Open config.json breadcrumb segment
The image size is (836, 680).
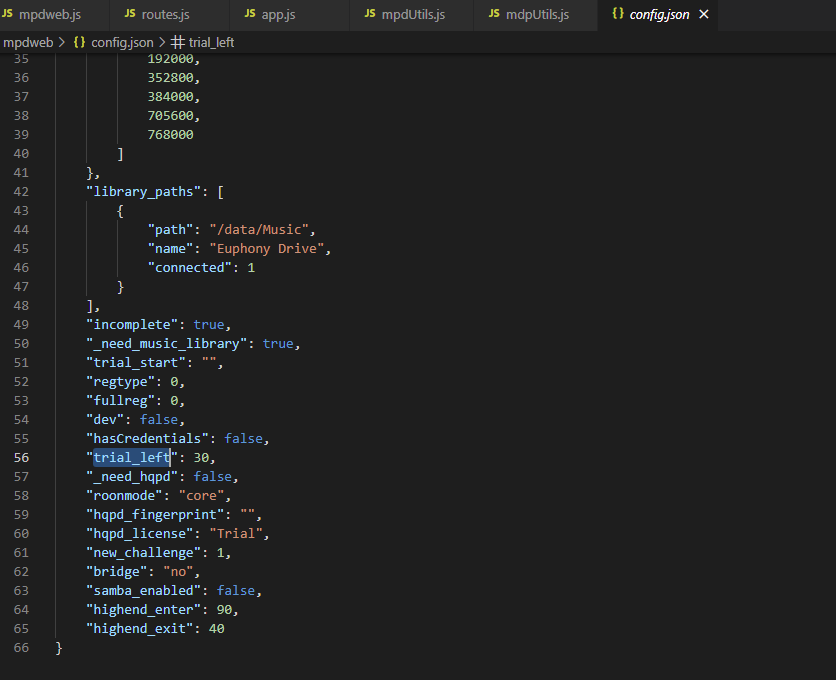click(x=122, y=42)
